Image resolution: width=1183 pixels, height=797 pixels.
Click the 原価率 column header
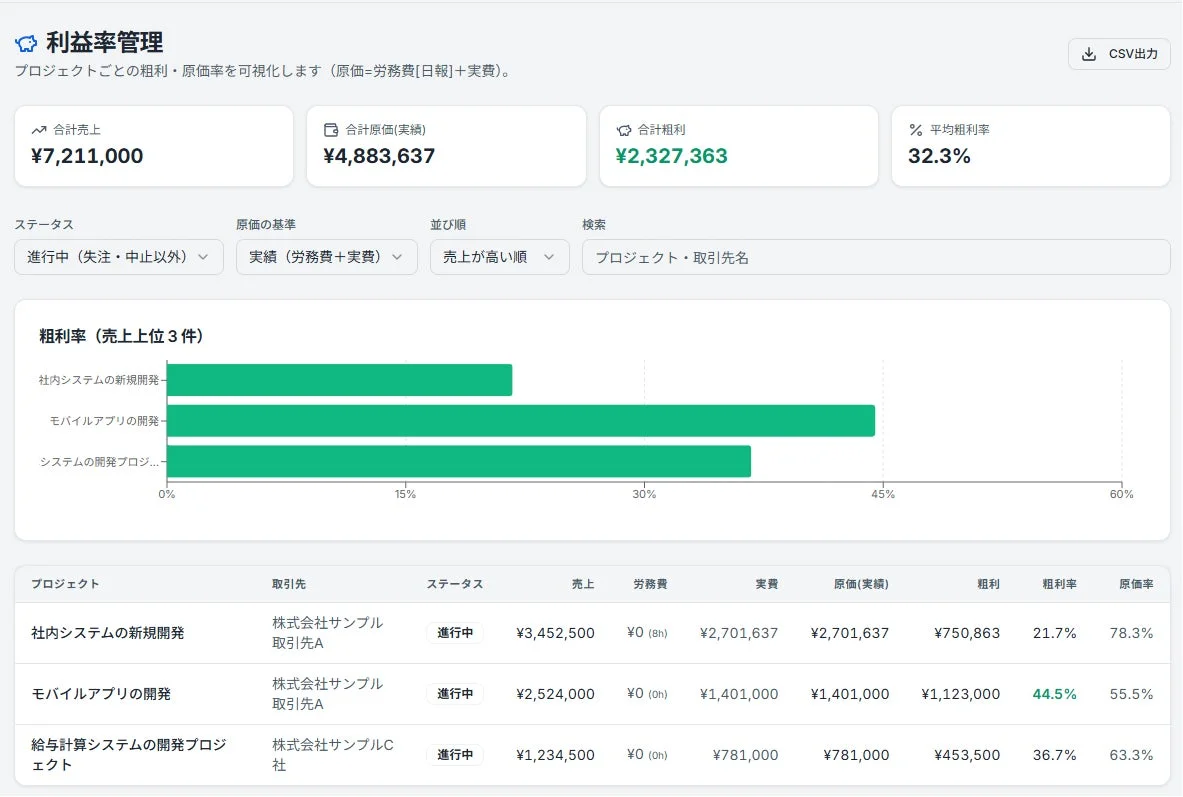click(x=1136, y=584)
